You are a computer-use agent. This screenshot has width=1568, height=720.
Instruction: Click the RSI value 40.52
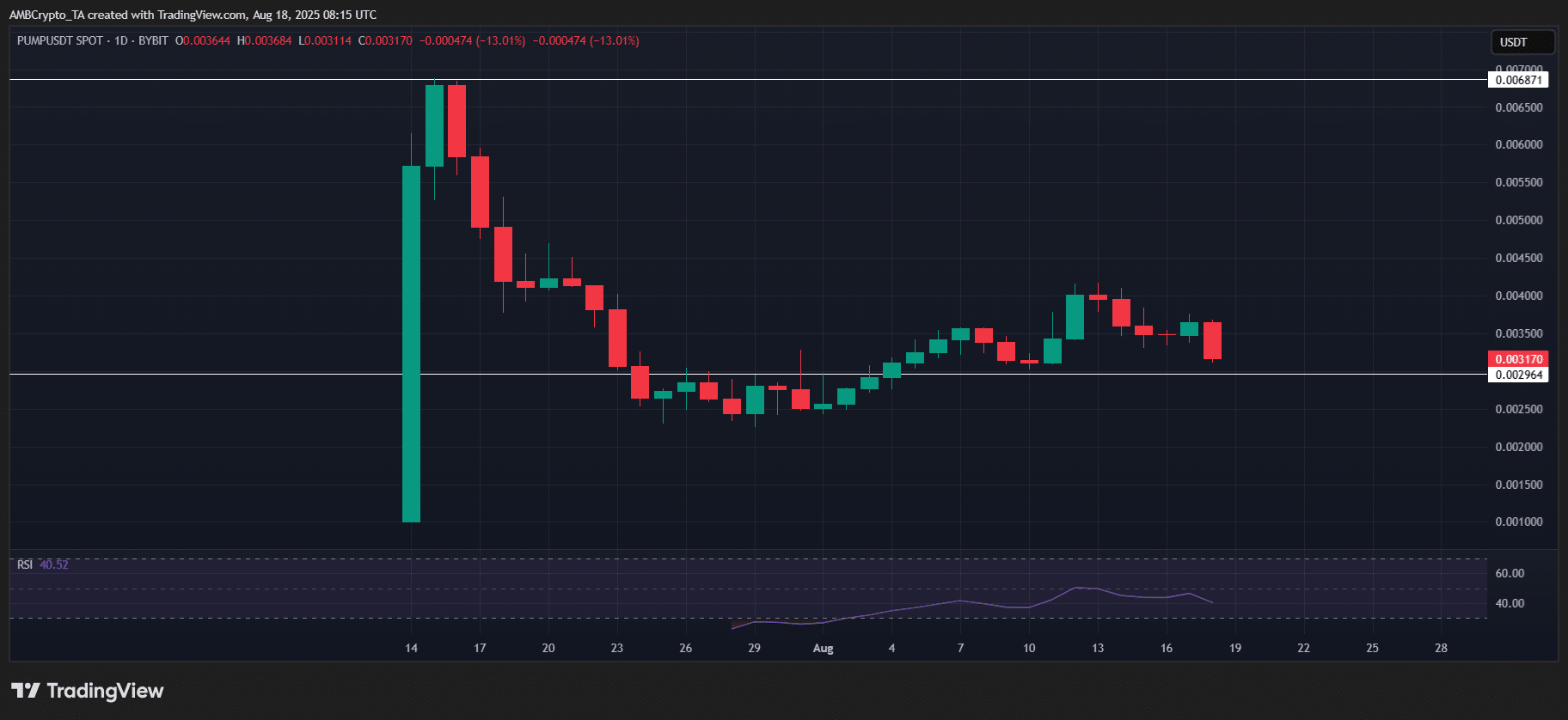54,564
